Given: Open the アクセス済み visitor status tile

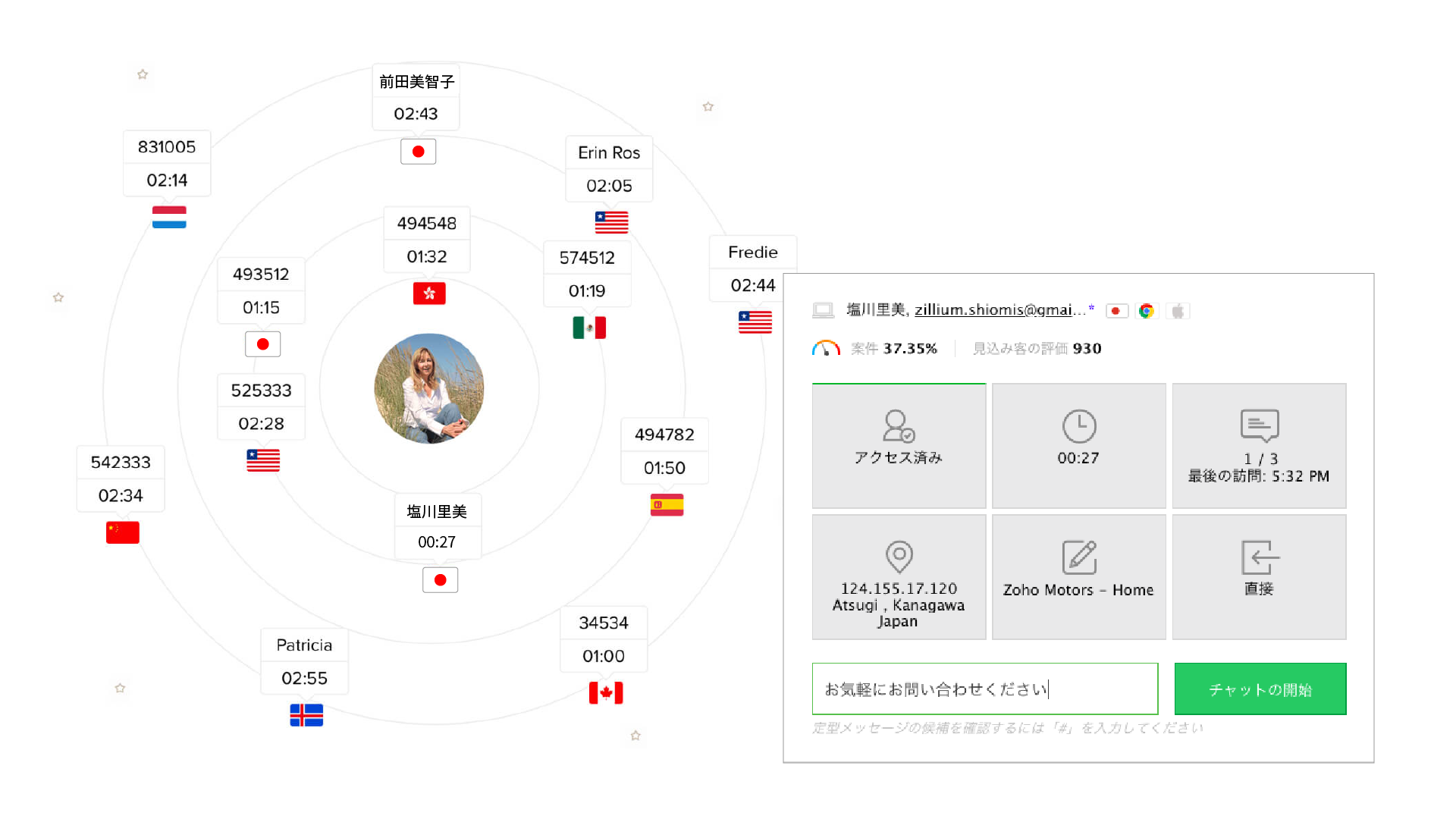Looking at the screenshot, I should [x=899, y=446].
